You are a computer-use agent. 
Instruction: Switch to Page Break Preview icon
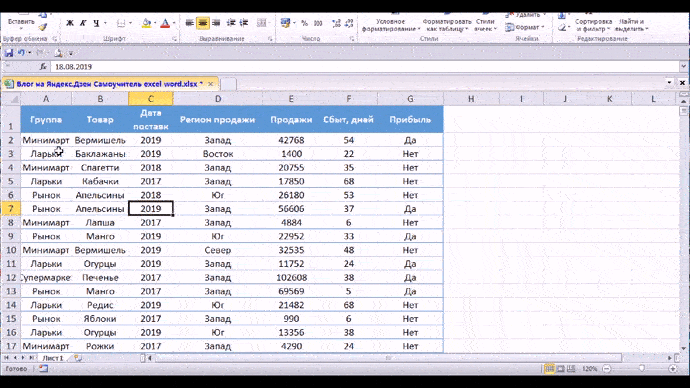(x=571, y=369)
